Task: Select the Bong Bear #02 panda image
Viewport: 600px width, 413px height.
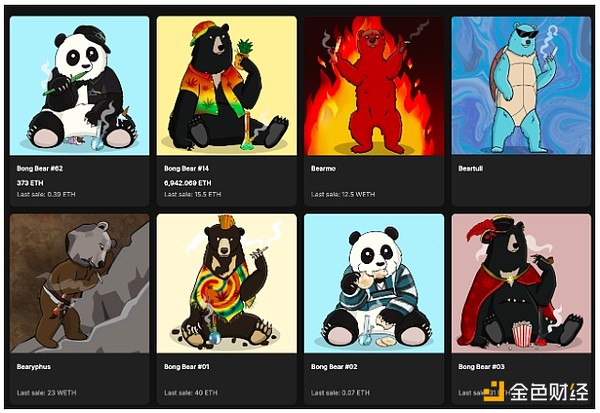Action: [374, 284]
